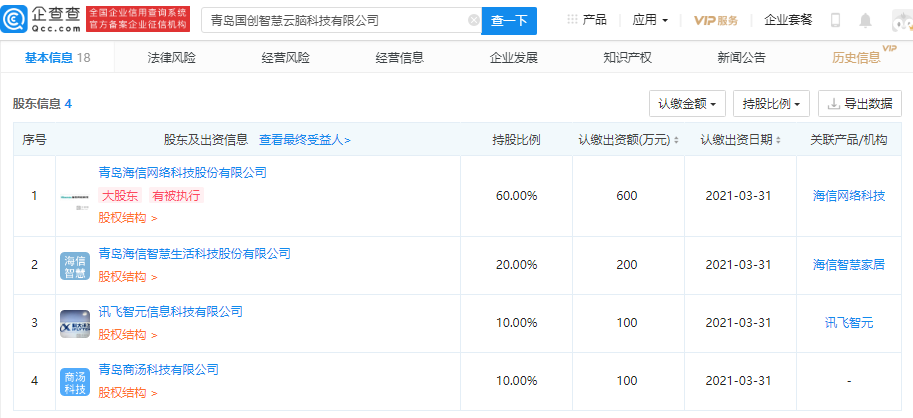This screenshot has height=418, width=913.
Task: Open 股权结构 for 青岛海信网络科技
Action: click(x=128, y=218)
